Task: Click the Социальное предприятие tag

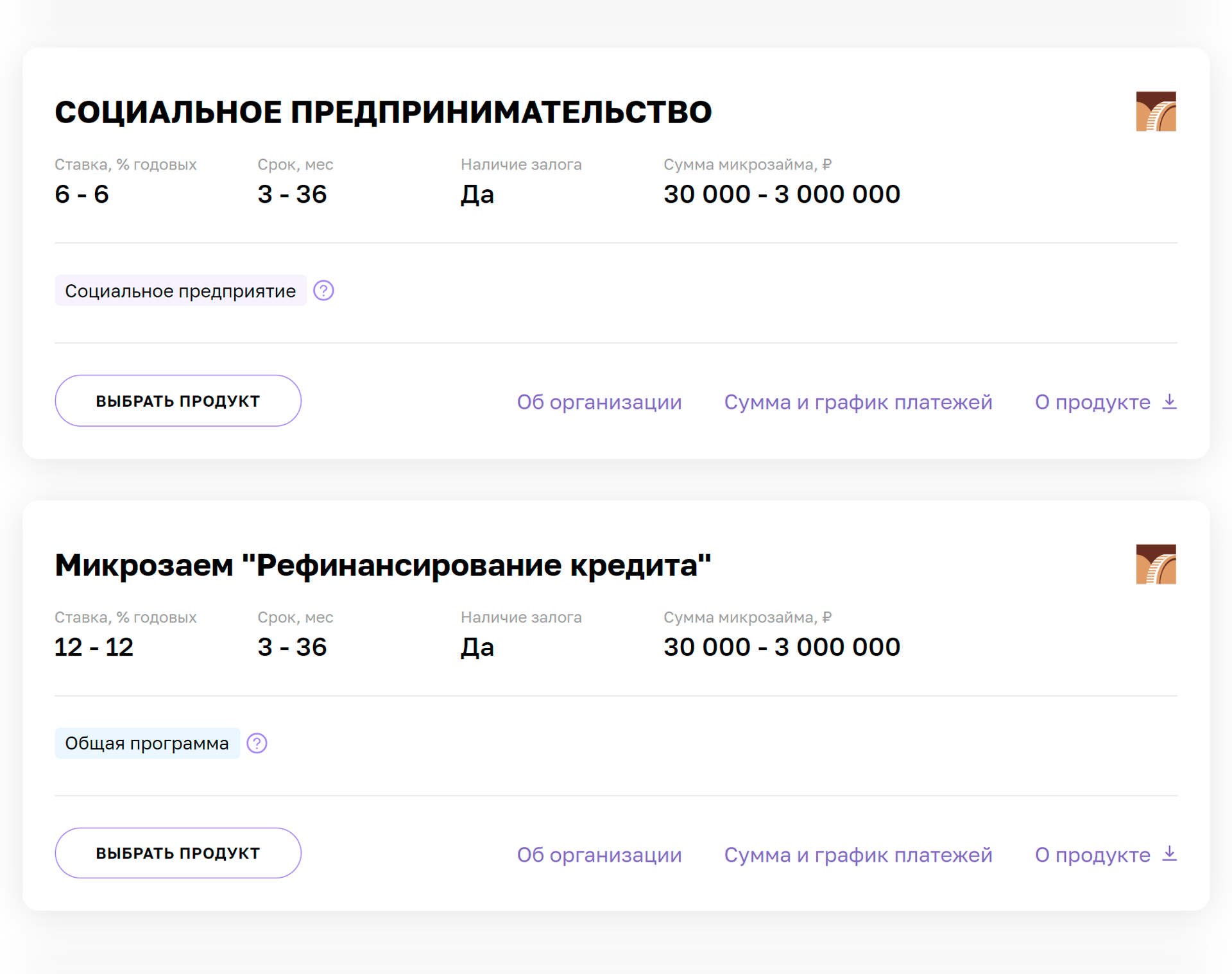Action: coord(180,291)
